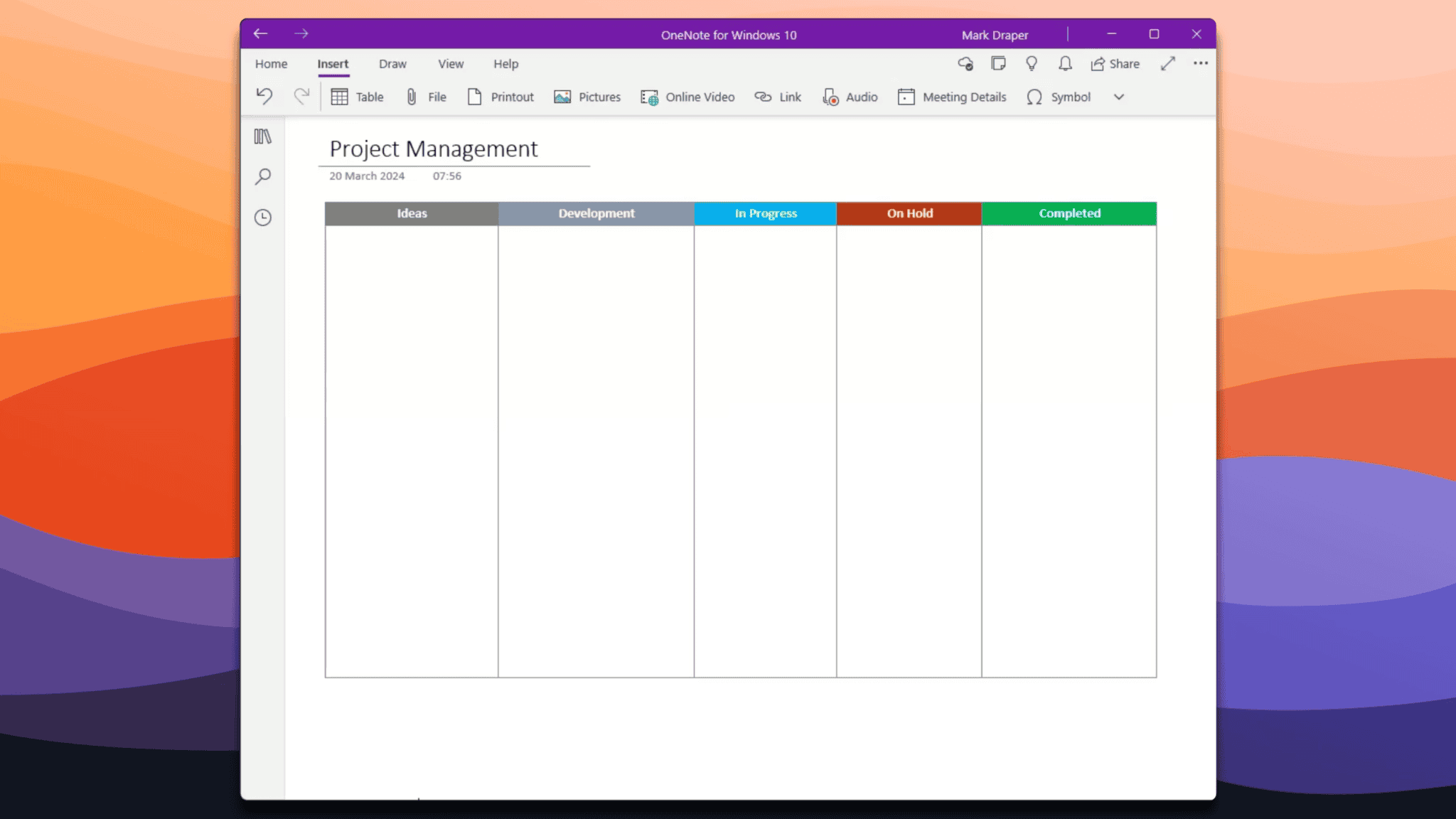Image resolution: width=1456 pixels, height=819 pixels.
Task: Insert a Printout
Action: (500, 97)
